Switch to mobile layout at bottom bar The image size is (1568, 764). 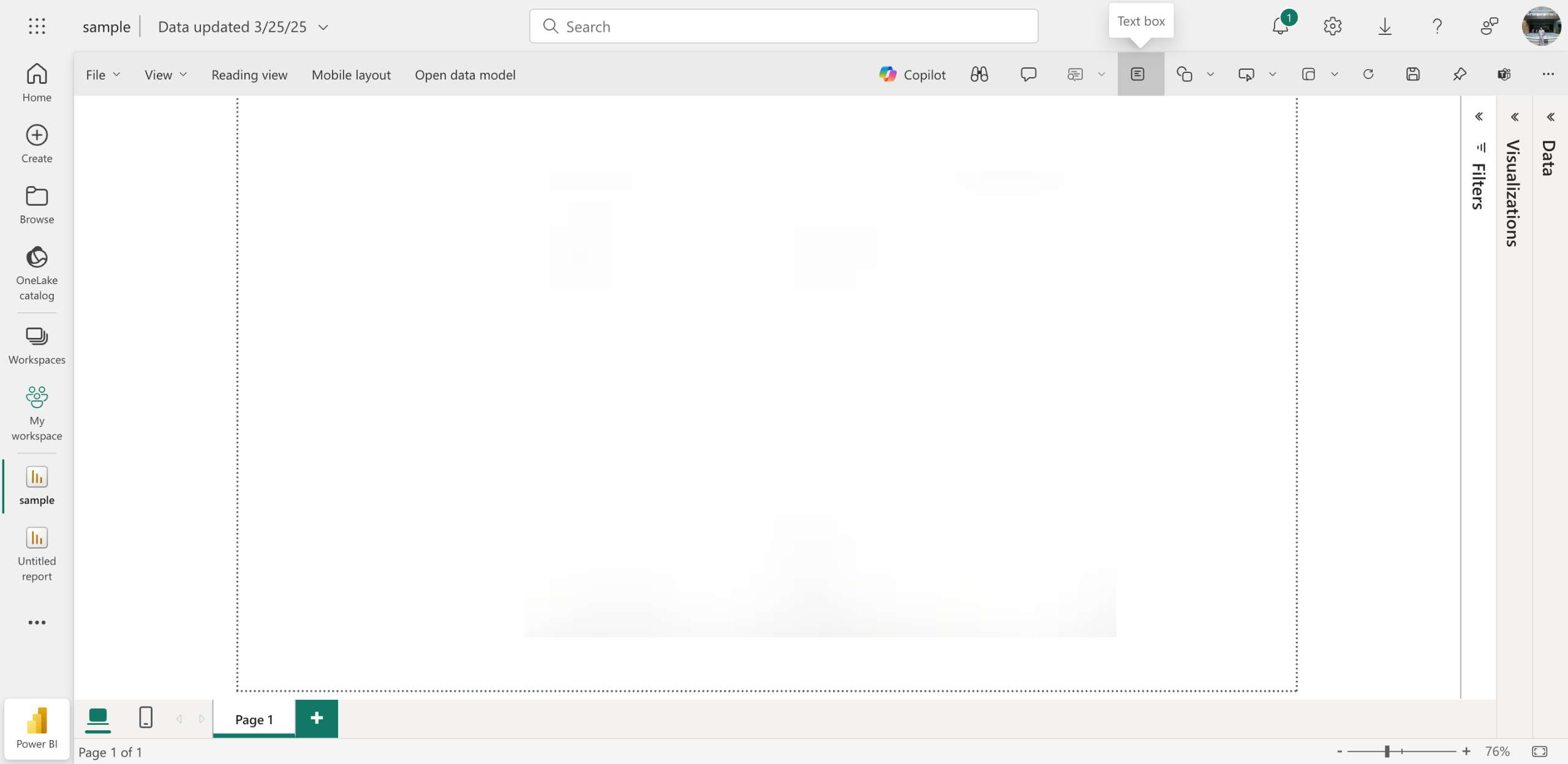click(145, 717)
